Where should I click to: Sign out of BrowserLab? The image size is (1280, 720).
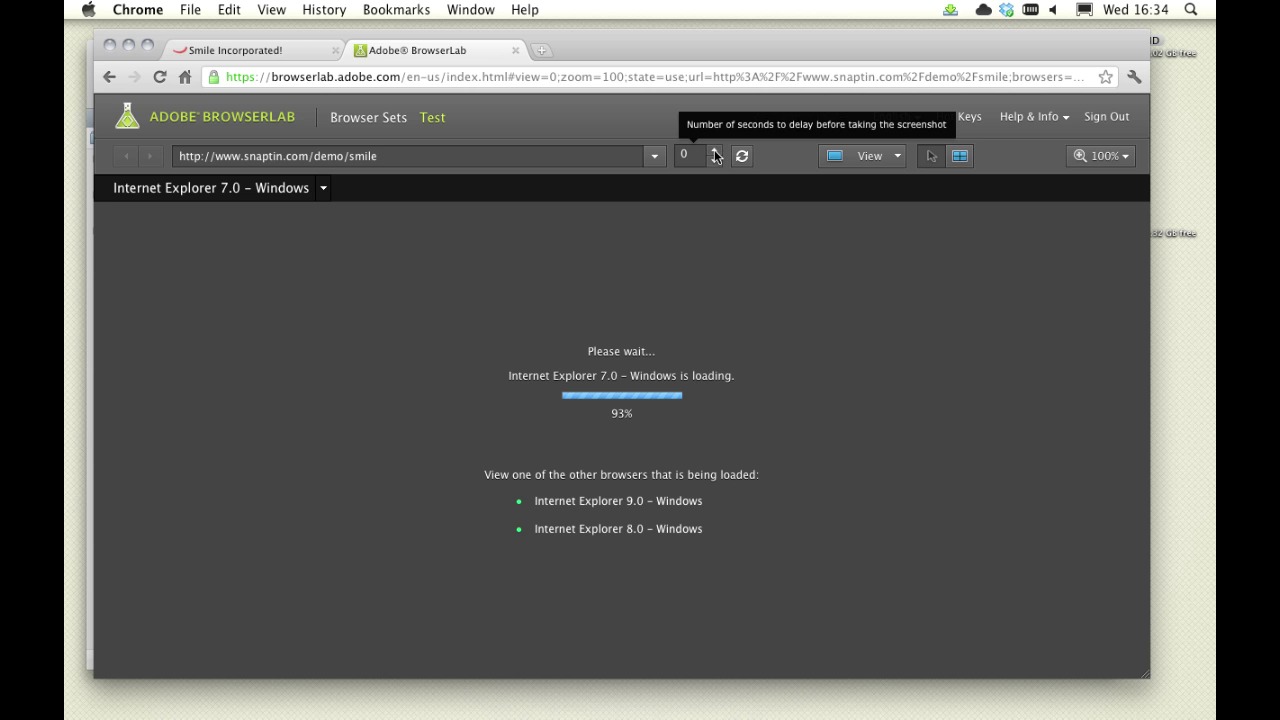coord(1106,117)
